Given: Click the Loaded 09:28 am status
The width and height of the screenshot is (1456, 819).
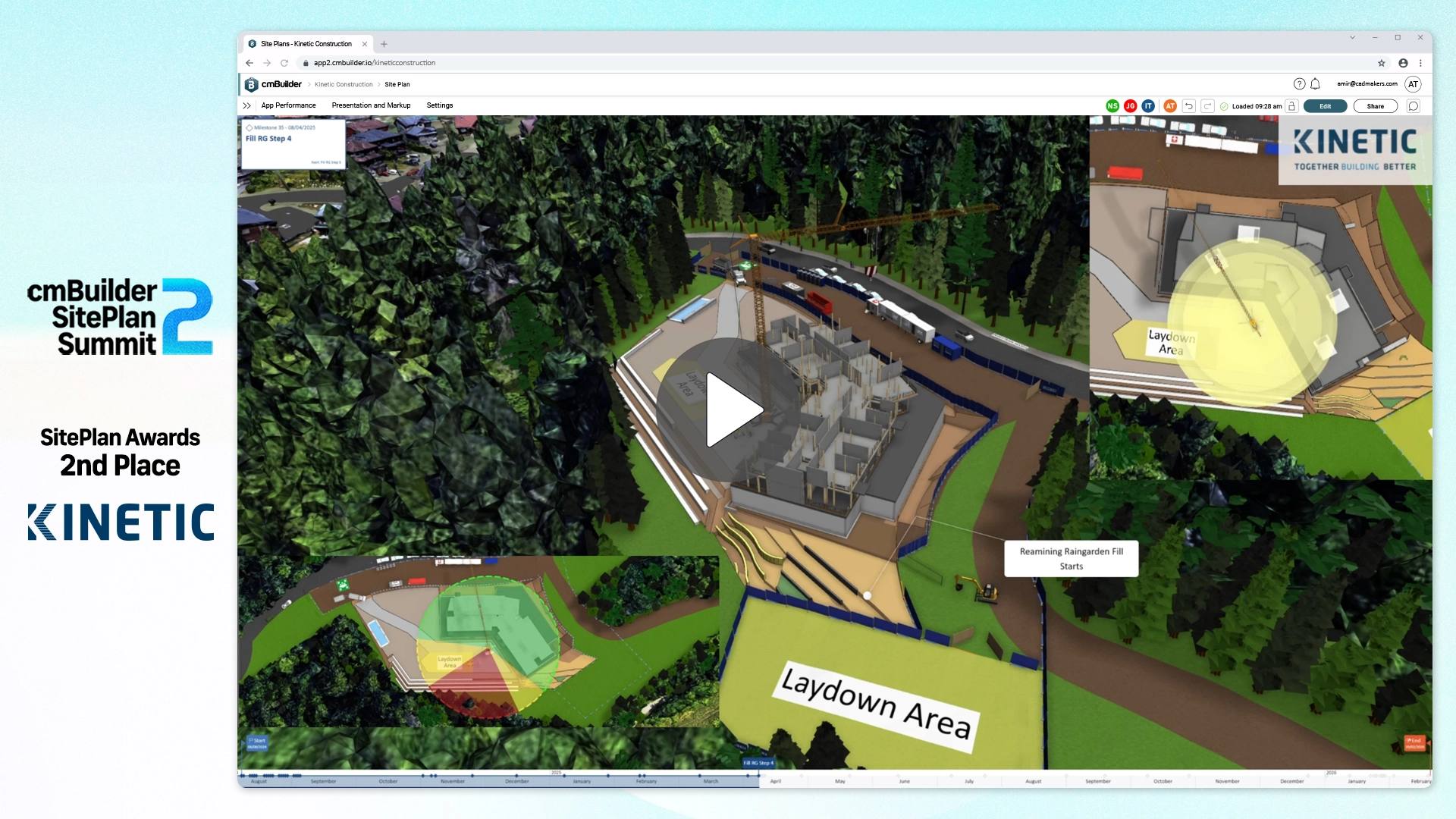Looking at the screenshot, I should click(1257, 106).
